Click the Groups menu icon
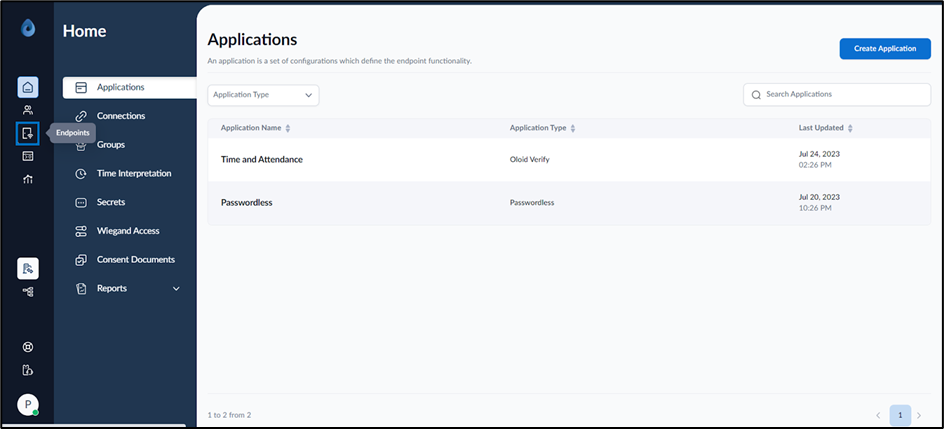The image size is (944, 429). [x=81, y=145]
